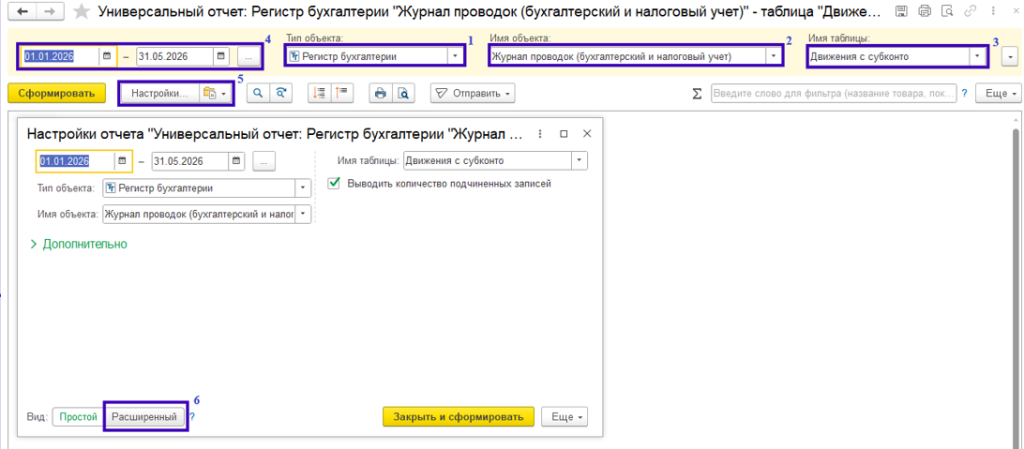Open main toolbar Еще menu
Image resolution: width=1024 pixels, height=449 pixels.
998,94
